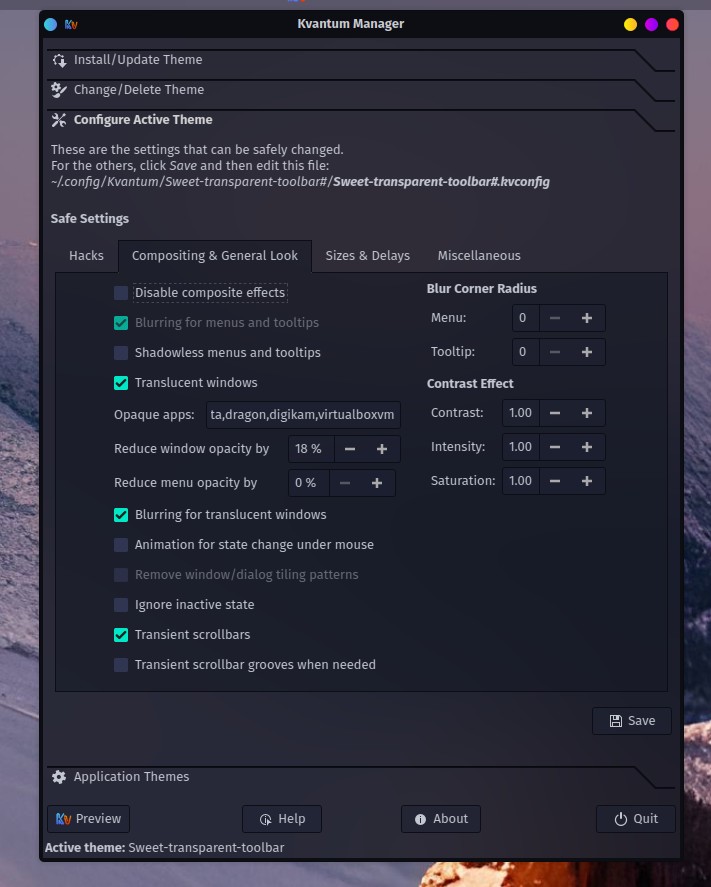Click the 0 % menu opacity field
The image size is (711, 887).
(x=309, y=483)
